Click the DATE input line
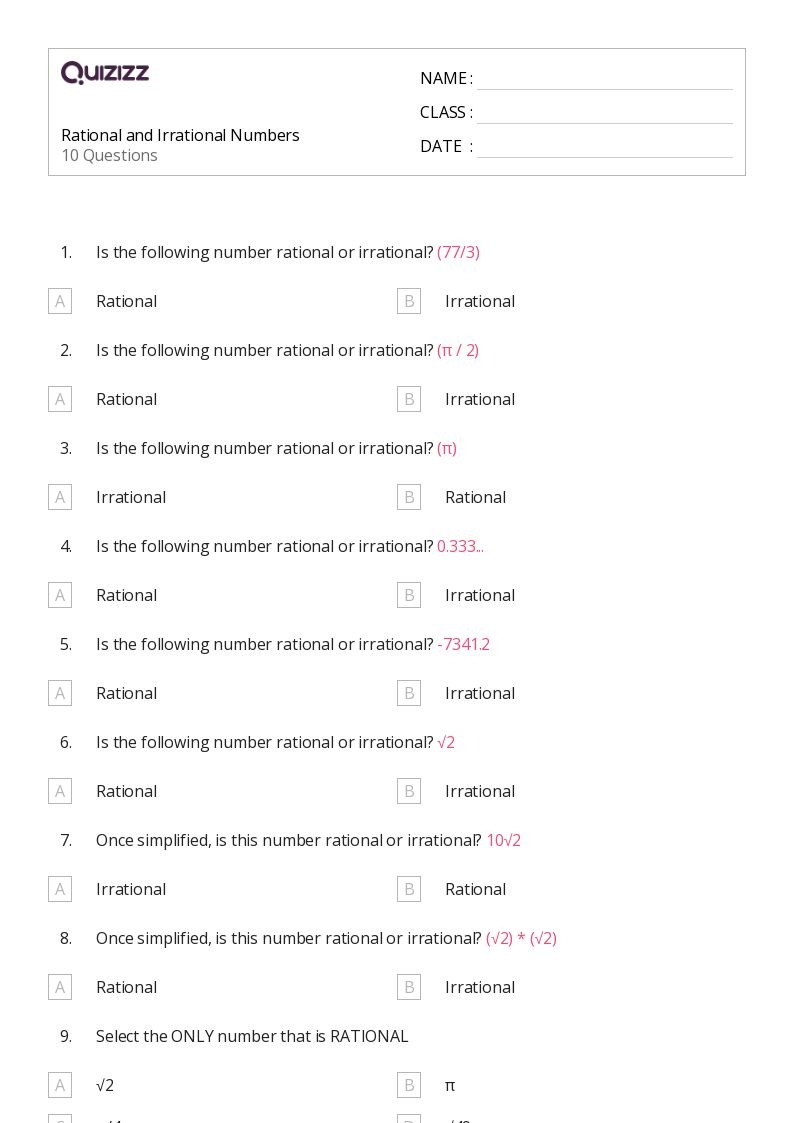This screenshot has height=1123, width=794. 604,147
